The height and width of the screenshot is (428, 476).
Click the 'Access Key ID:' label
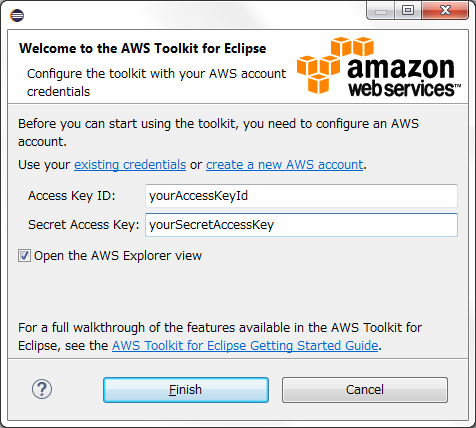(x=72, y=196)
